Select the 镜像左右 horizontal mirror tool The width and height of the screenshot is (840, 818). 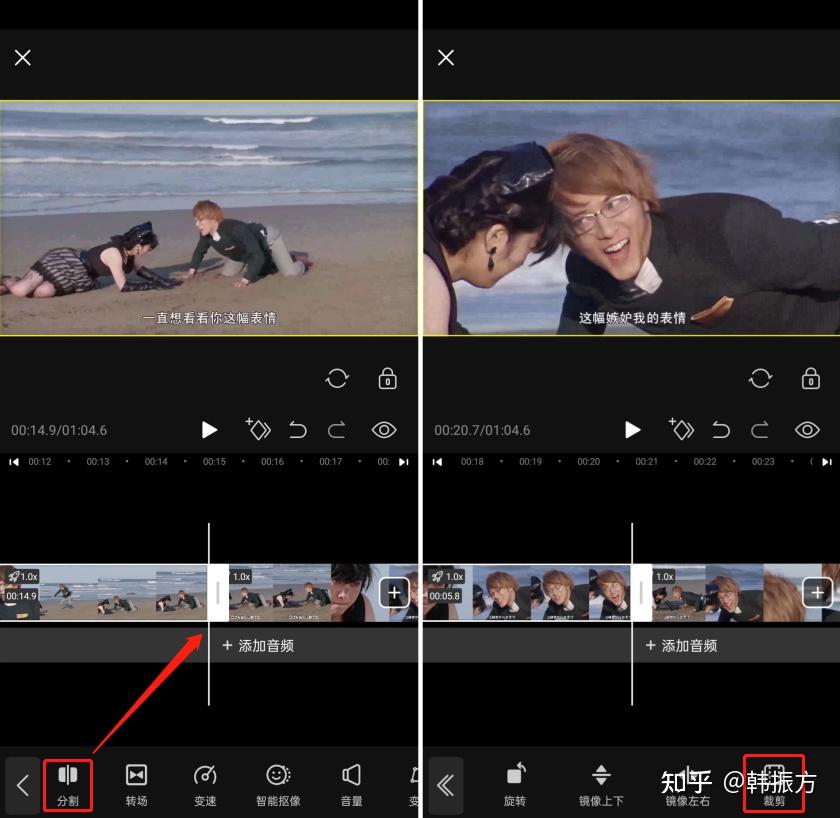[688, 785]
